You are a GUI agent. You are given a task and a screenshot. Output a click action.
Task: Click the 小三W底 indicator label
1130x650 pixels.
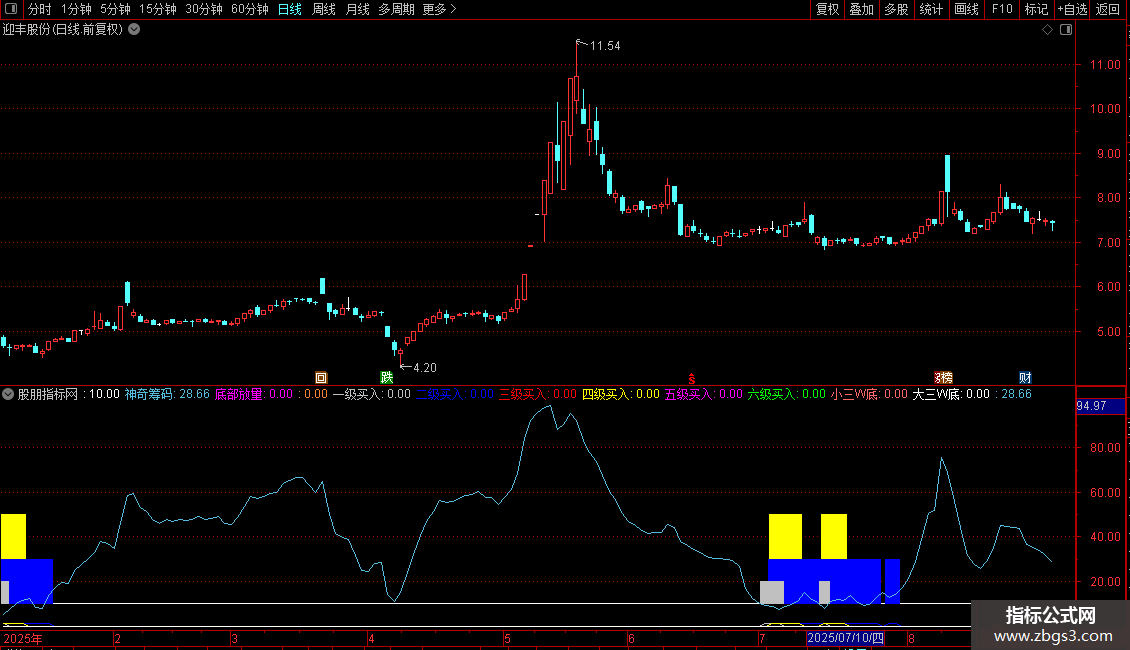click(x=854, y=394)
